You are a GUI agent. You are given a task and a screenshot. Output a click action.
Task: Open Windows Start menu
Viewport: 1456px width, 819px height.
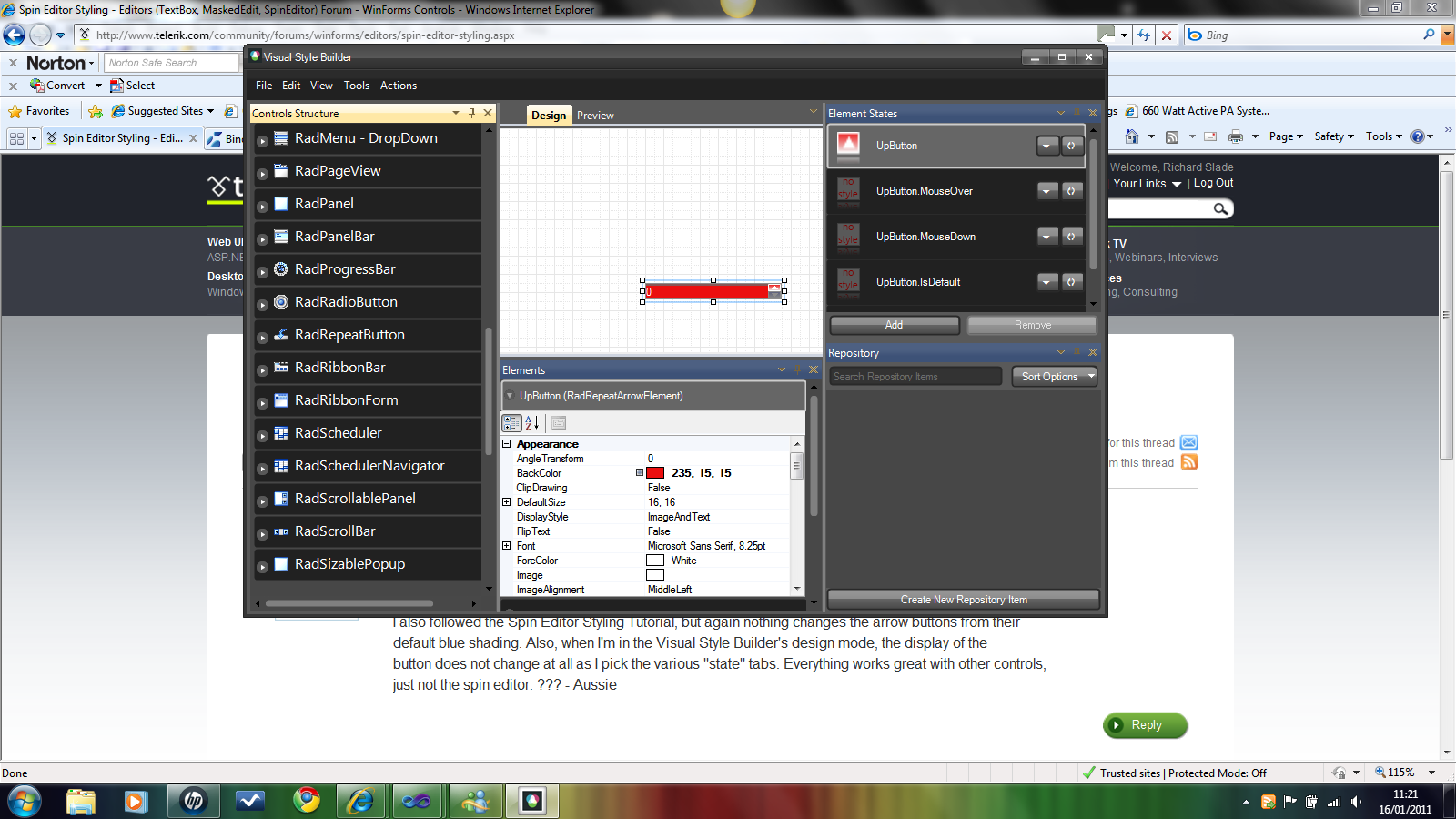[25, 802]
